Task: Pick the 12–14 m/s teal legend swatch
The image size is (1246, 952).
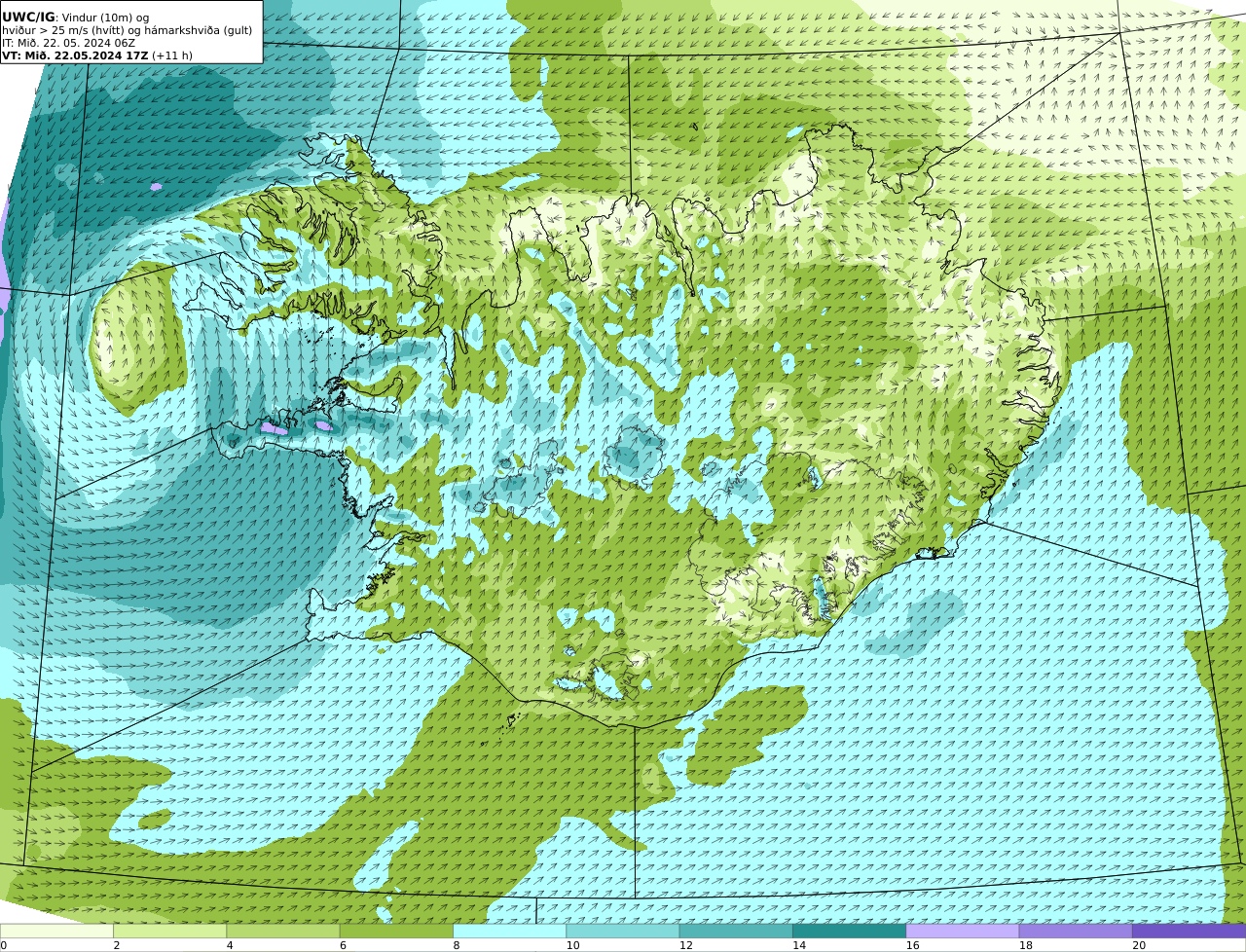Action: click(736, 931)
